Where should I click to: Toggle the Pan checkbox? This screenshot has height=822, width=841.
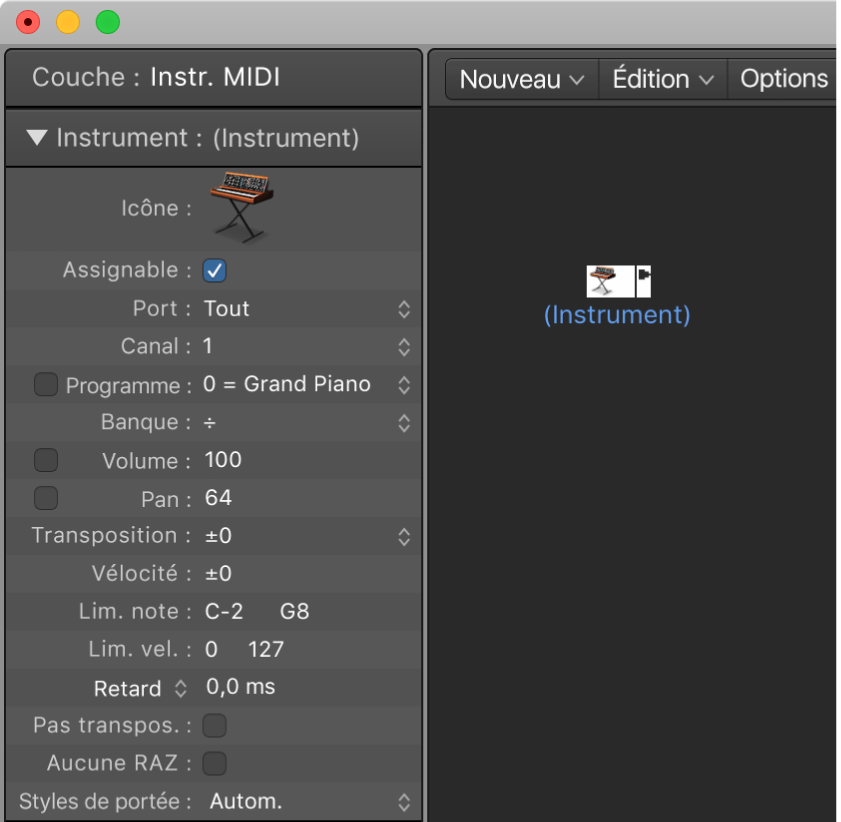46,498
